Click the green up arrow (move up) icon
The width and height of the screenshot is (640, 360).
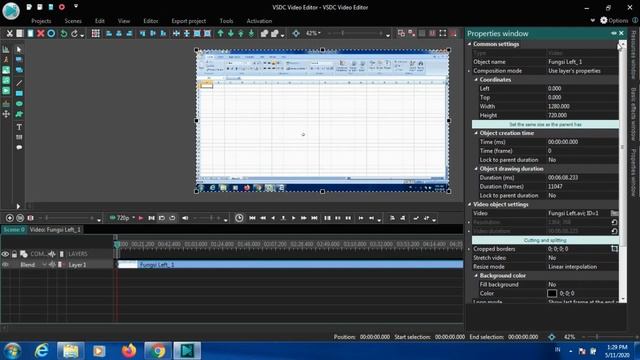pos(220,33)
